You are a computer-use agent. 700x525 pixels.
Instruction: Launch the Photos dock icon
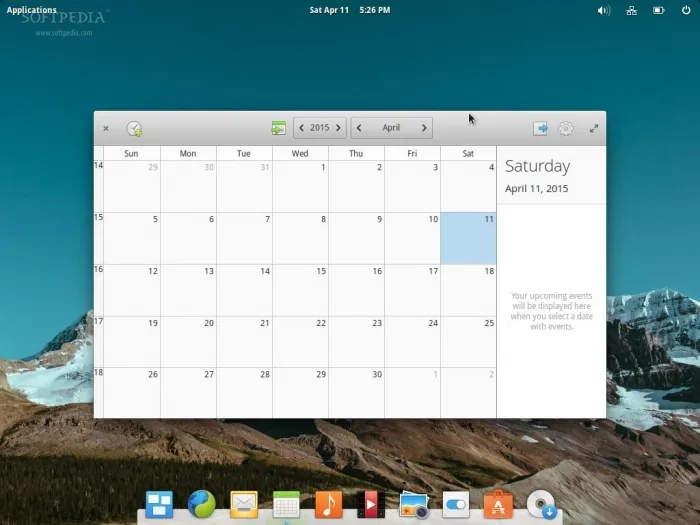414,505
